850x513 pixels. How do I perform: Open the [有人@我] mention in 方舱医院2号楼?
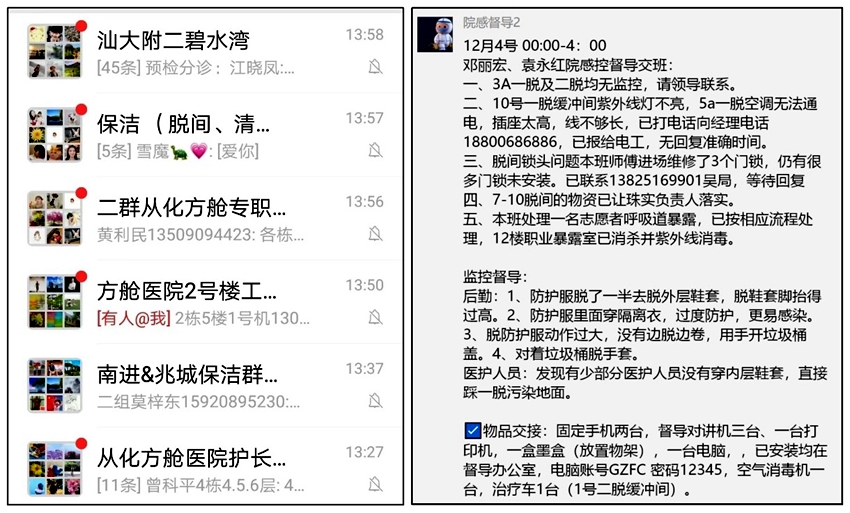(134, 318)
